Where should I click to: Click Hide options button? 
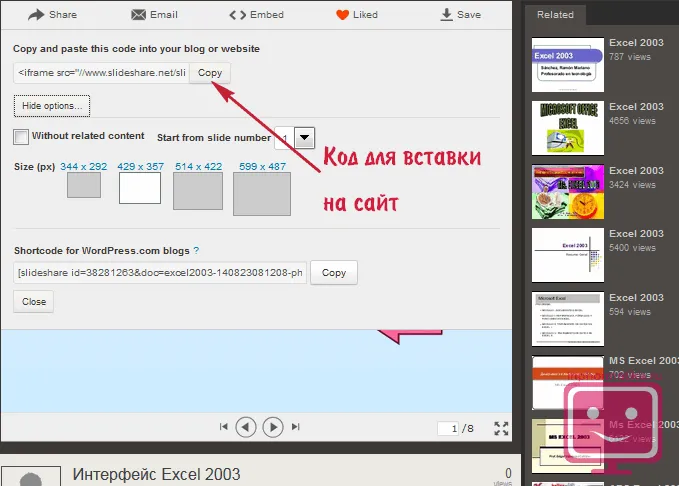pos(52,106)
